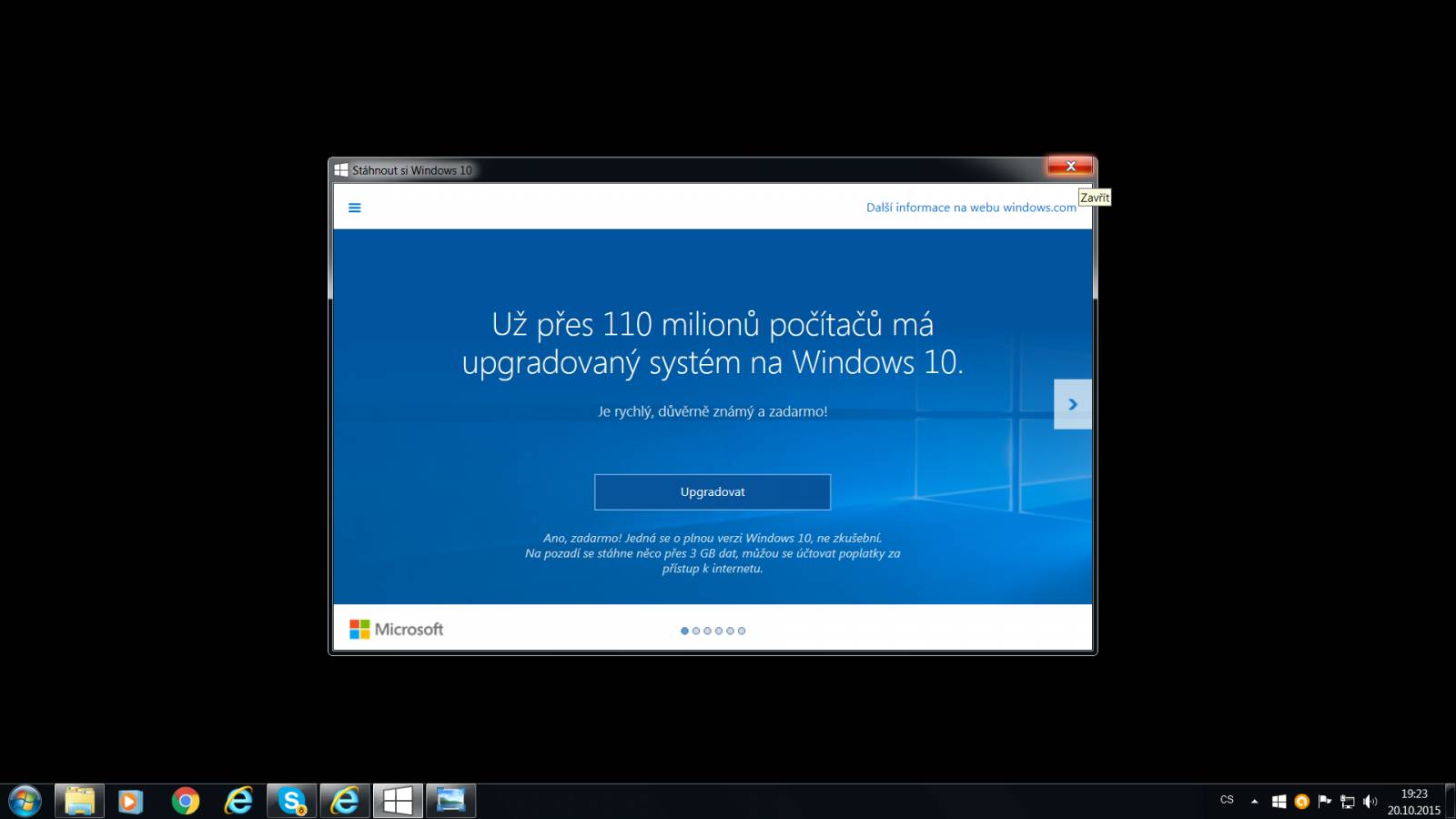This screenshot has width=1456, height=819.
Task: Open the volume speaker icon
Action: point(1370,802)
